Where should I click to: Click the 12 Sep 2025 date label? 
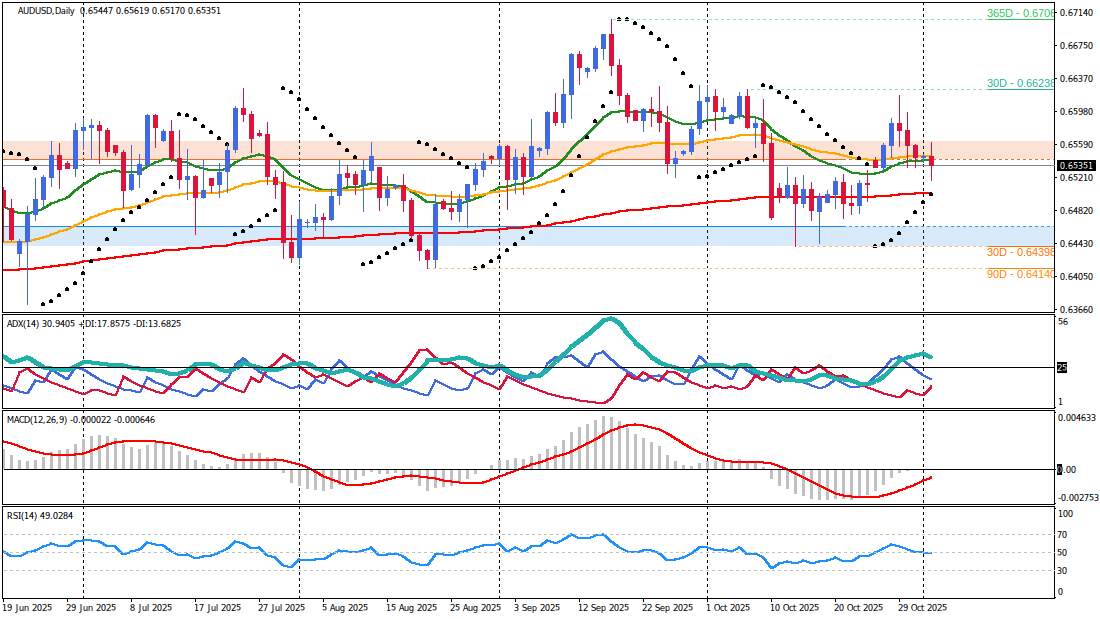click(603, 608)
